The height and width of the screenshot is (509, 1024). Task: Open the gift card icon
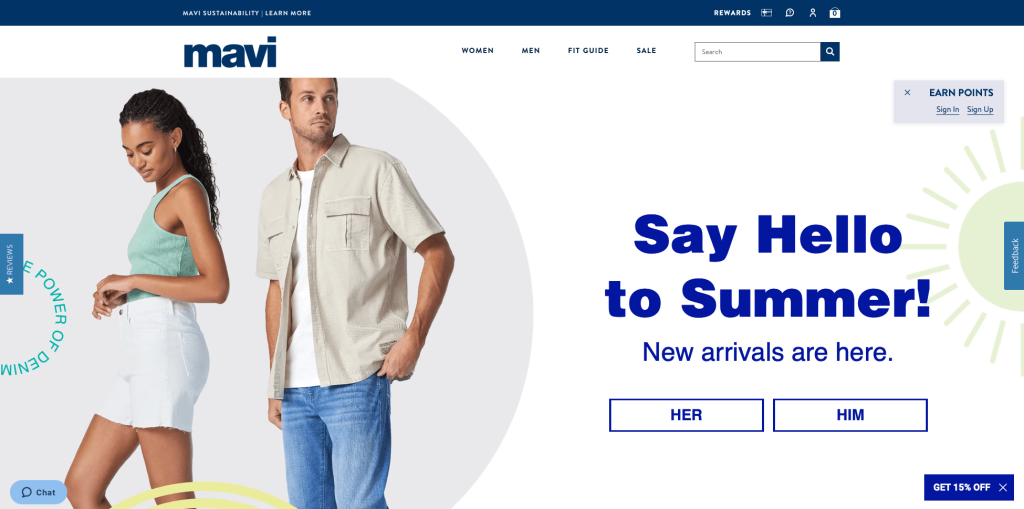tap(767, 12)
